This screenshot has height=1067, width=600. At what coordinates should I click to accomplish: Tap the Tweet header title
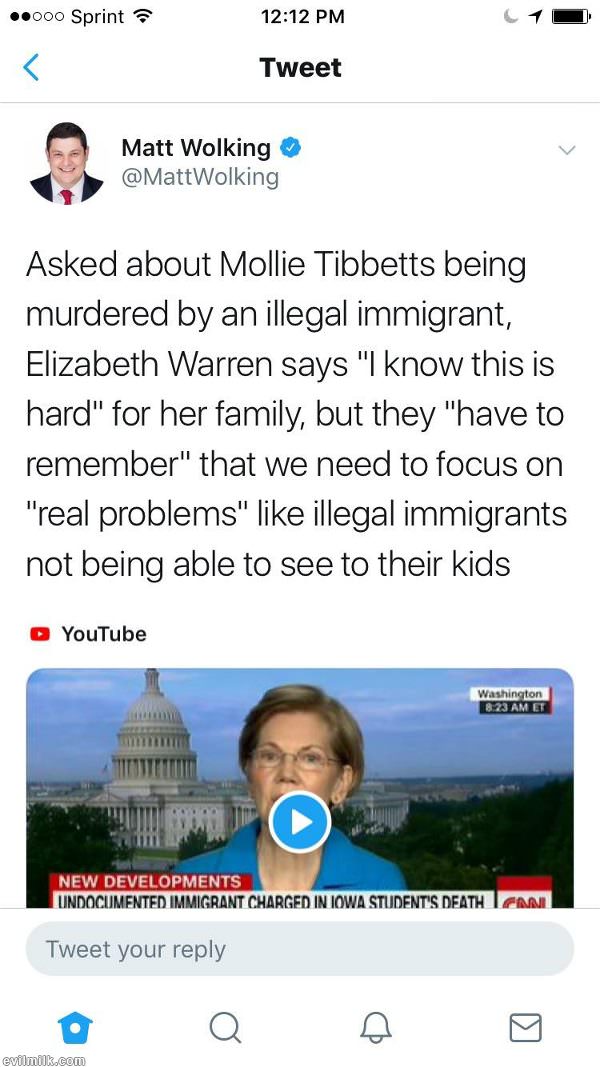300,68
